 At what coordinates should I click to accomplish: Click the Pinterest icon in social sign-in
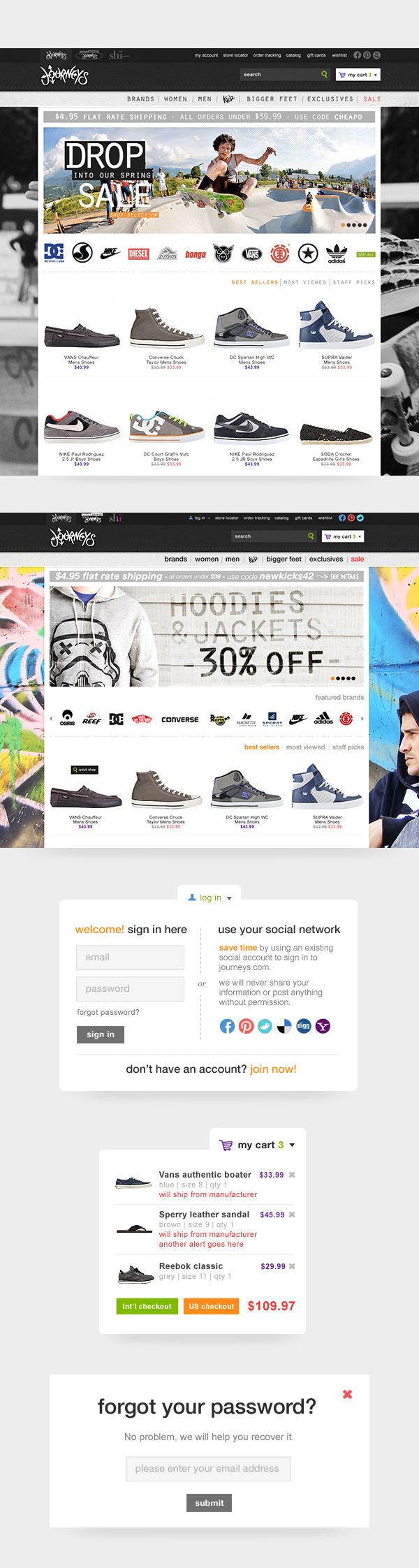(247, 1026)
